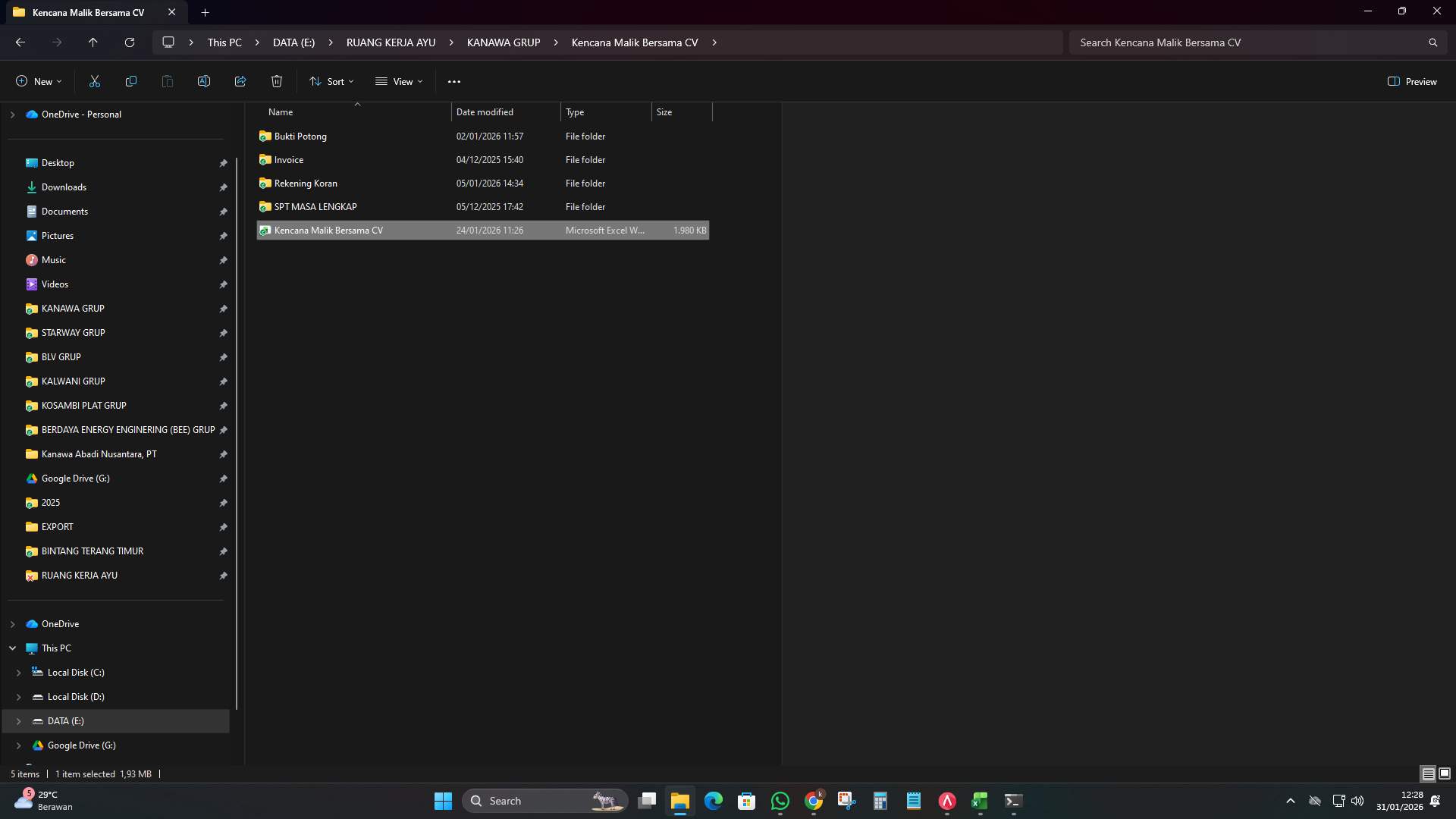Image resolution: width=1456 pixels, height=819 pixels.
Task: Open the See more menu
Action: (x=453, y=81)
